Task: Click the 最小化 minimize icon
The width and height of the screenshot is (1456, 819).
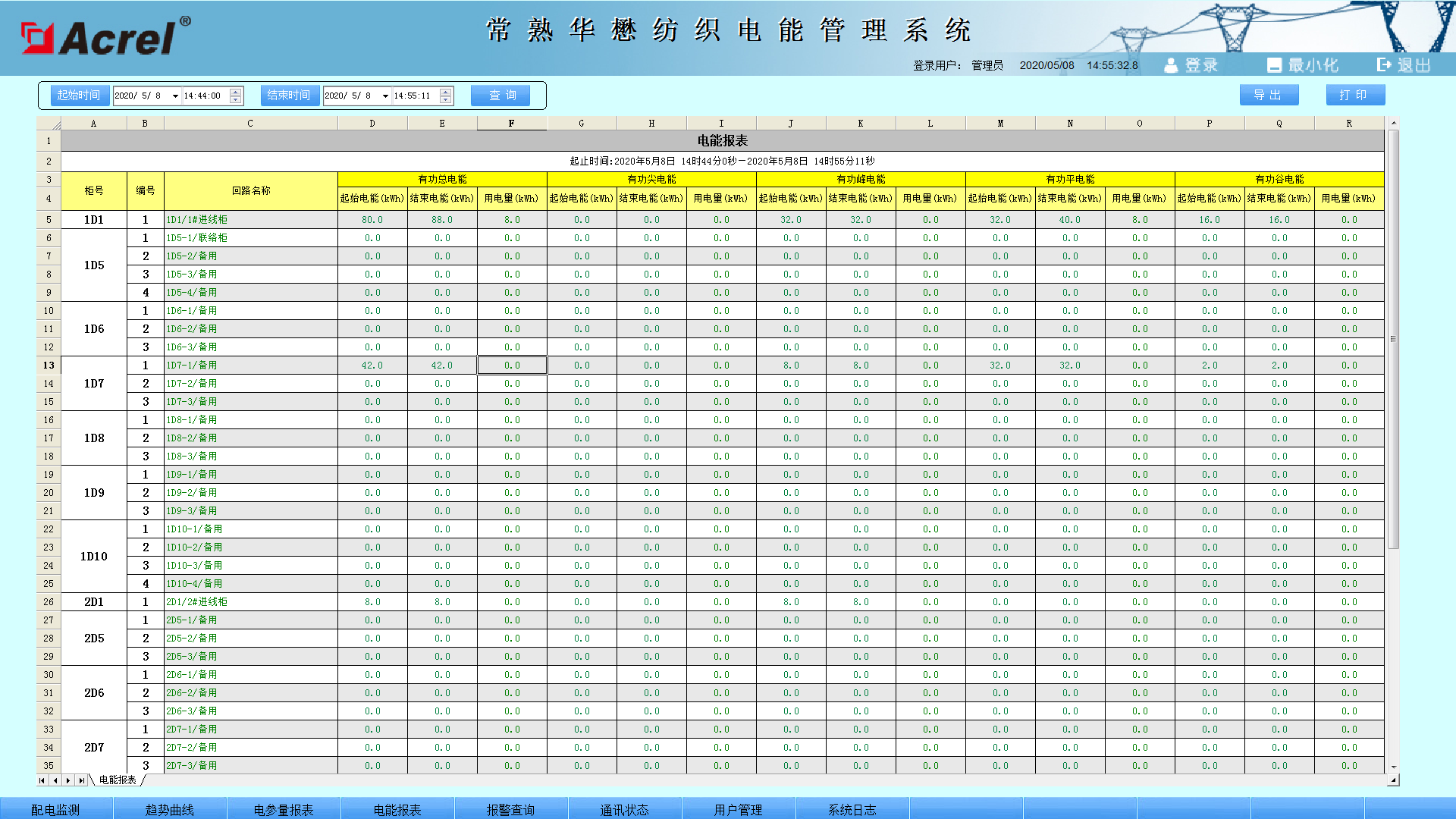Action: click(1274, 65)
